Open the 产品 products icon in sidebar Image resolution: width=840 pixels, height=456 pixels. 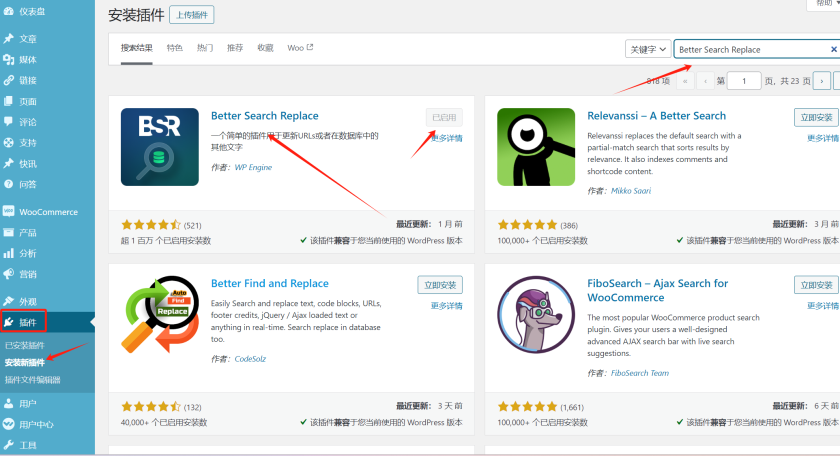(x=9, y=233)
